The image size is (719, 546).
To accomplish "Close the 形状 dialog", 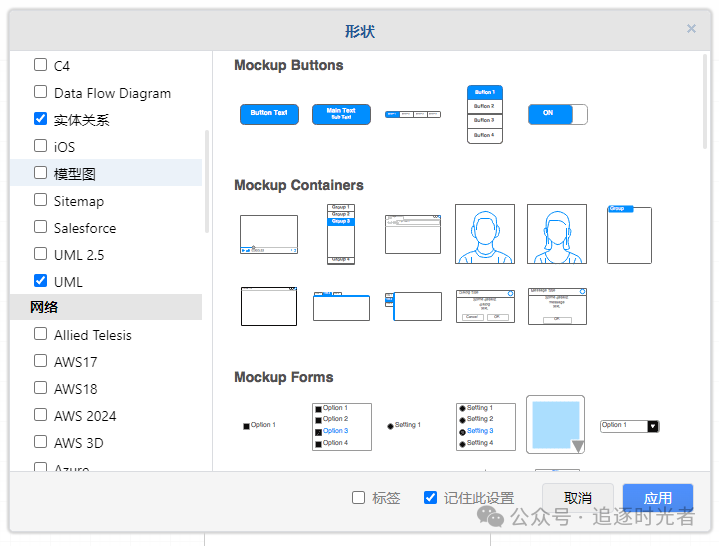I will (x=691, y=29).
